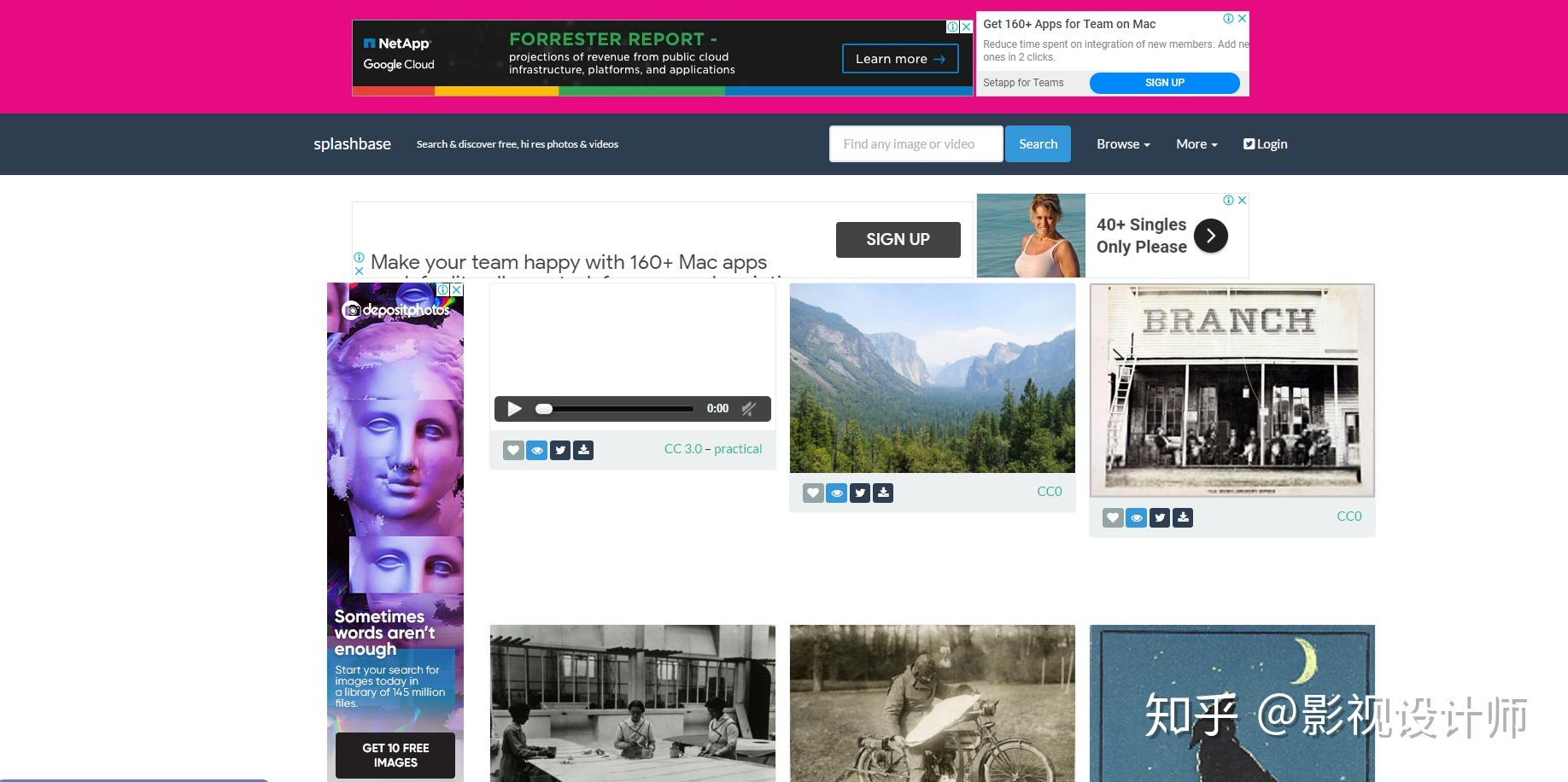Play the video in the first card
Screen dimensions: 1568x782
point(514,409)
